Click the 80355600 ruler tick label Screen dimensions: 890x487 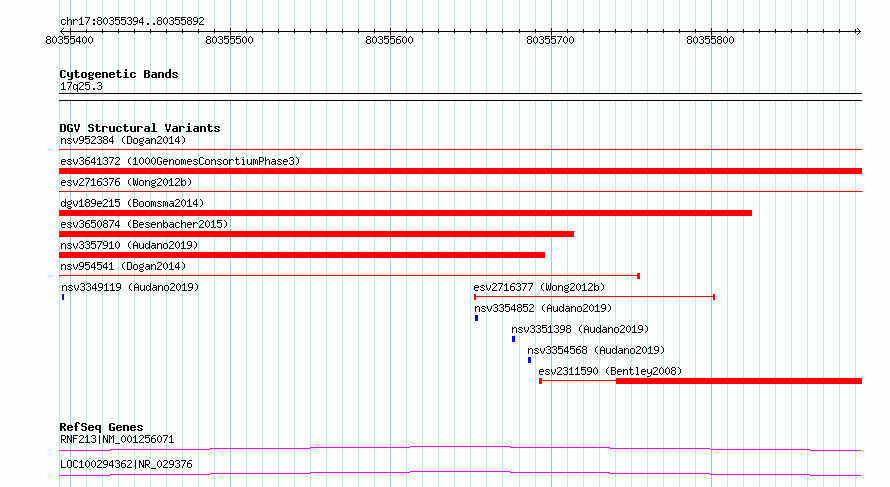pyautogui.click(x=389, y=40)
